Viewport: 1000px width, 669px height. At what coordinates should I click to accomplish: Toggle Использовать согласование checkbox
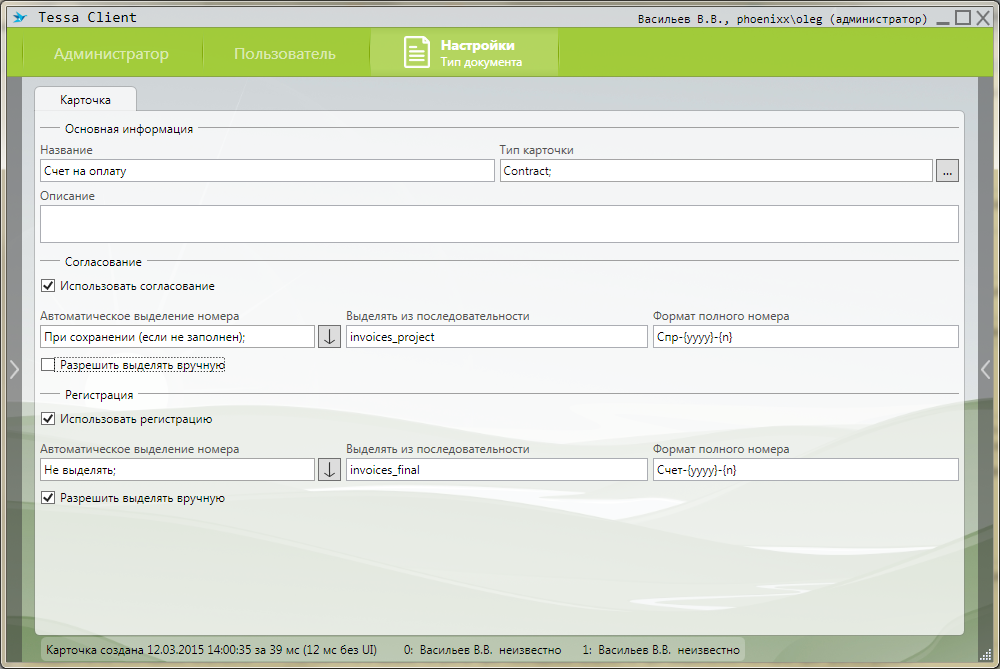[48, 286]
